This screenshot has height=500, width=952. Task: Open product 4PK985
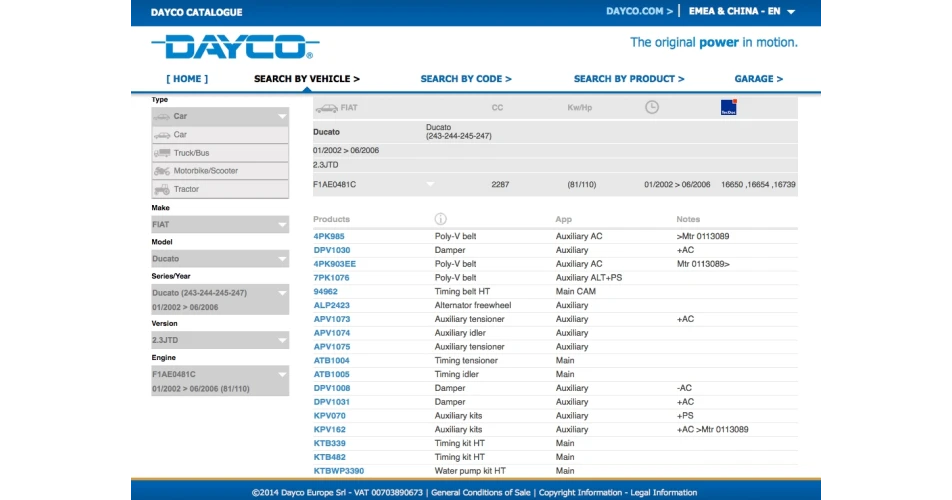(x=329, y=236)
